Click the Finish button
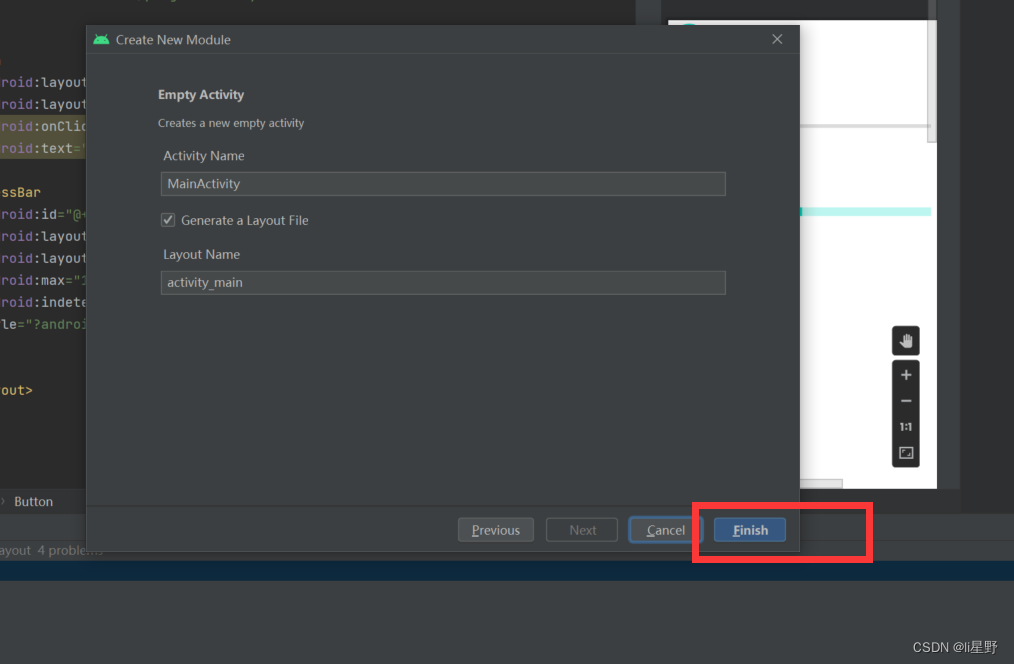 coord(750,530)
